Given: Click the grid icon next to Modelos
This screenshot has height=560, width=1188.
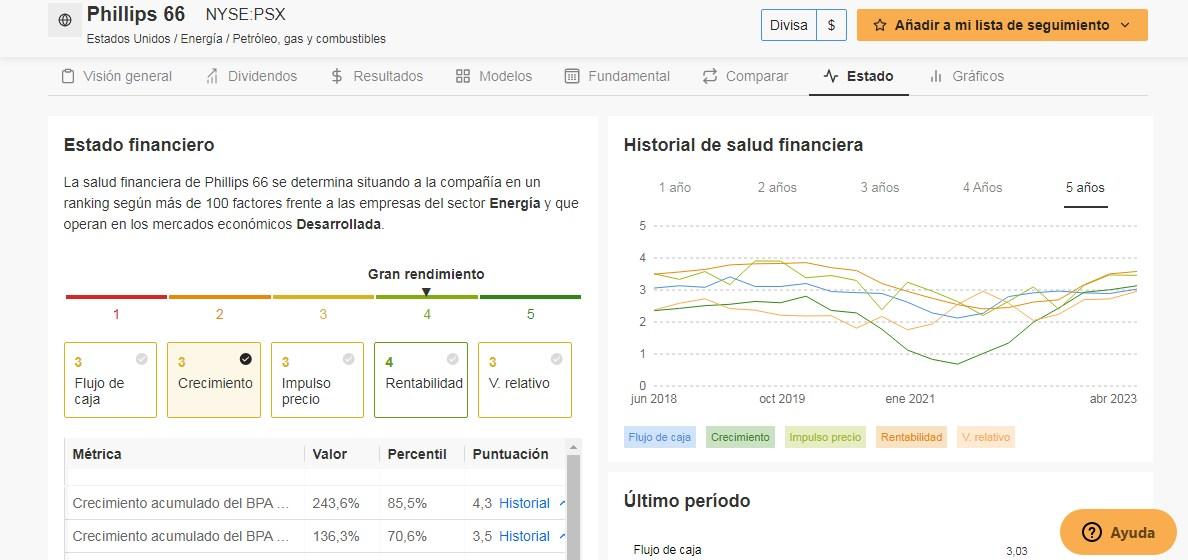Looking at the screenshot, I should 463,76.
